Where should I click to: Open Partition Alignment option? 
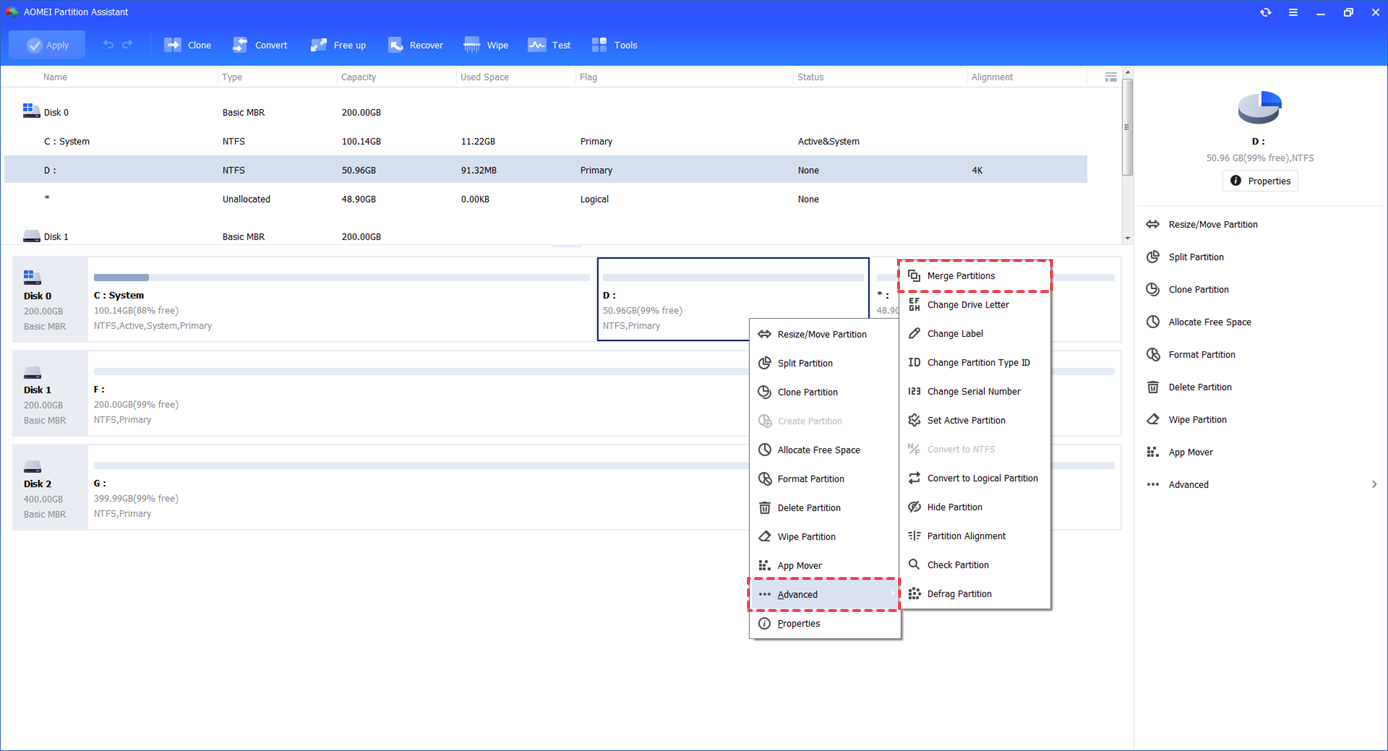tap(975, 536)
